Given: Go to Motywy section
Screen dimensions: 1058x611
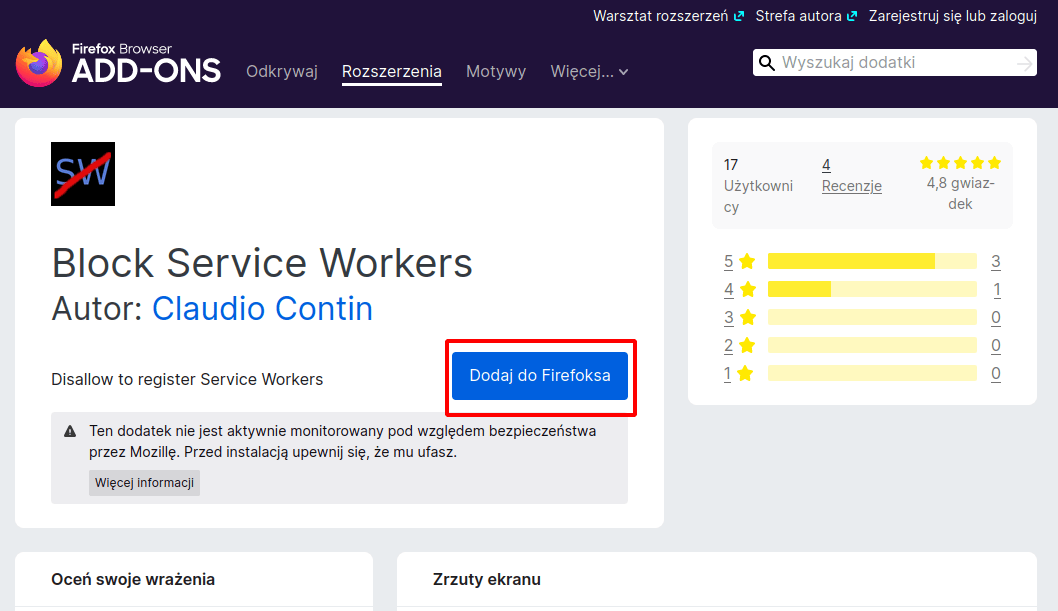Looking at the screenshot, I should tap(496, 71).
